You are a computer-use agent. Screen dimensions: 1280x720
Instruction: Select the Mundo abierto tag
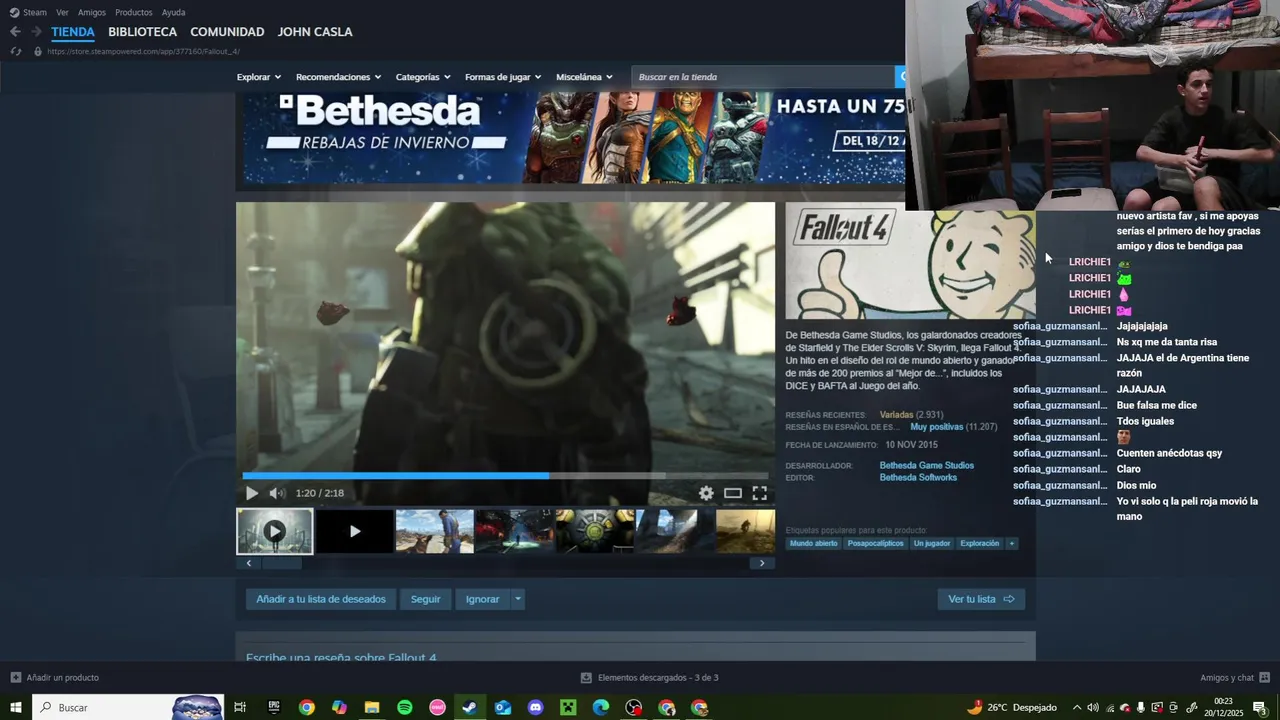pos(813,544)
